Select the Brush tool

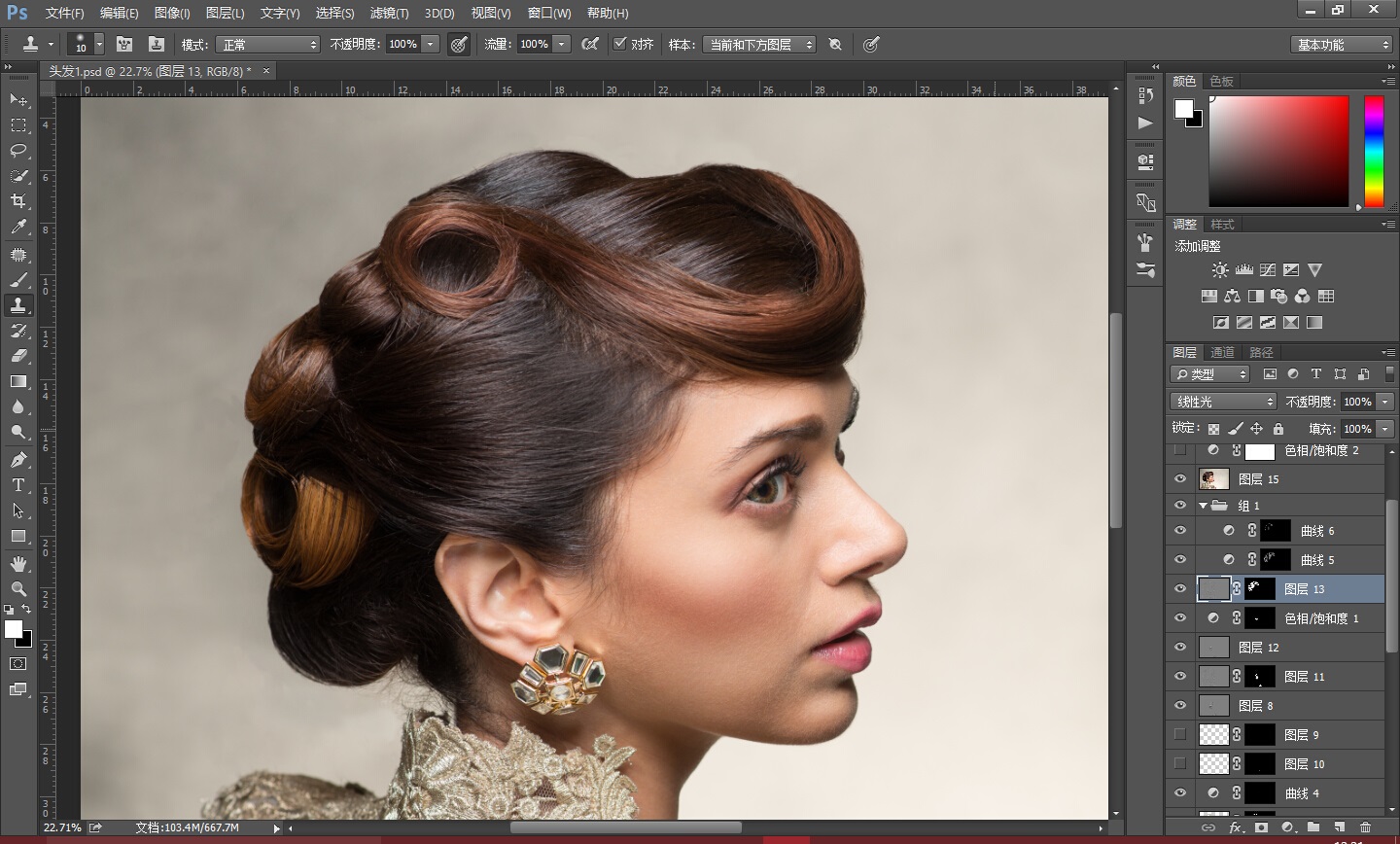point(18,280)
